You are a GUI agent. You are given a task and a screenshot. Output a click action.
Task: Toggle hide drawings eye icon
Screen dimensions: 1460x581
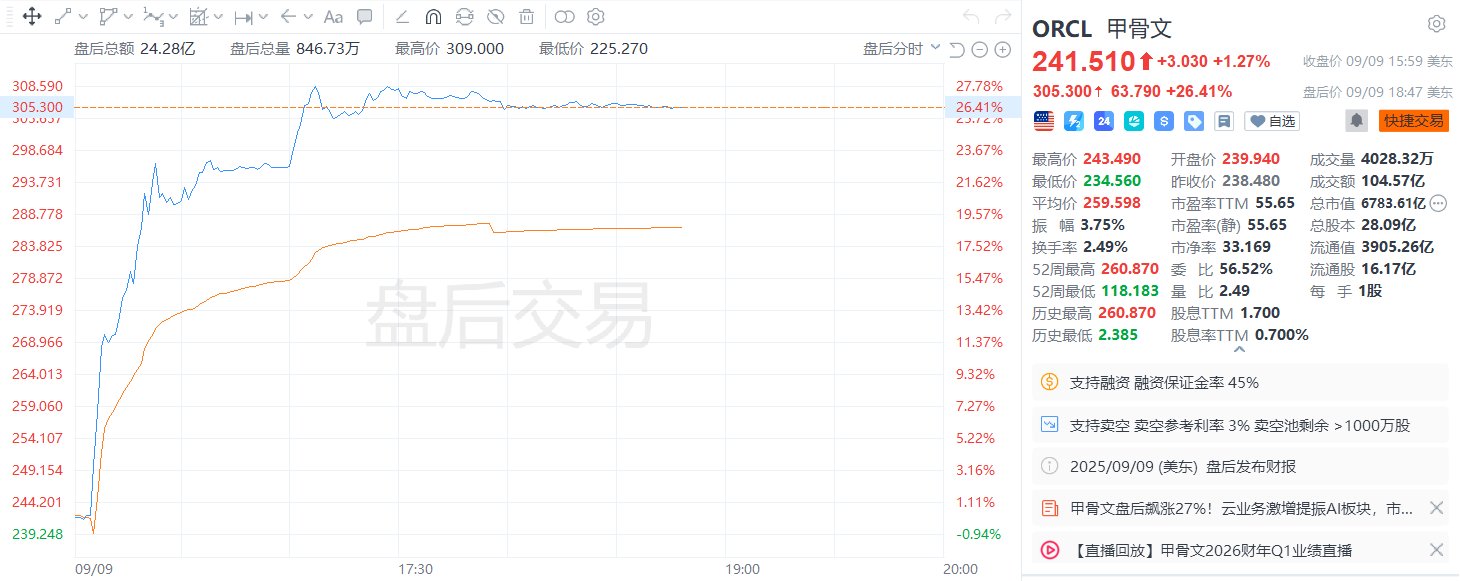pyautogui.click(x=495, y=16)
